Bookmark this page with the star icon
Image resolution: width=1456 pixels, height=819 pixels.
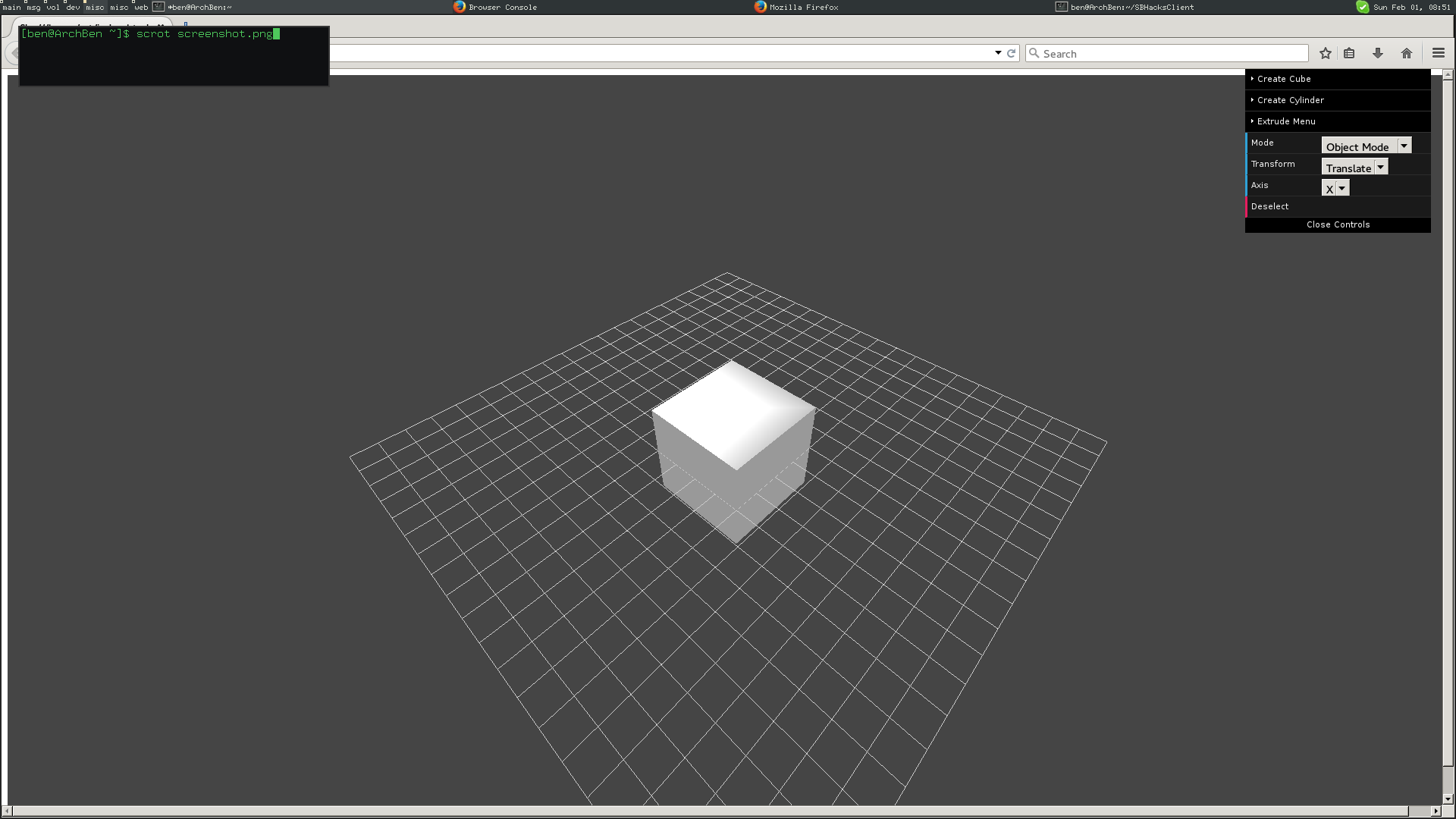tap(1325, 53)
